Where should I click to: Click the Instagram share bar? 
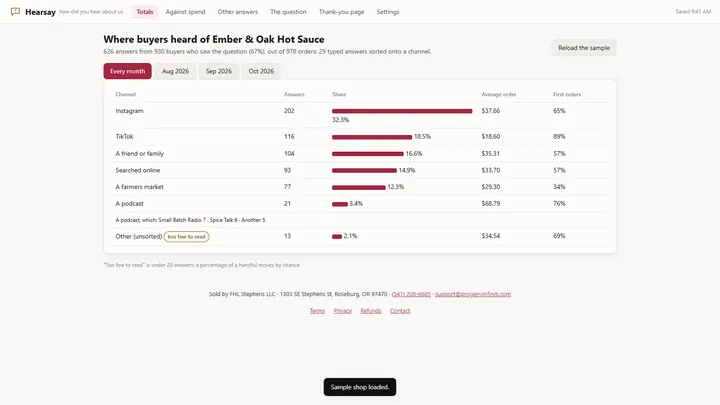402,111
